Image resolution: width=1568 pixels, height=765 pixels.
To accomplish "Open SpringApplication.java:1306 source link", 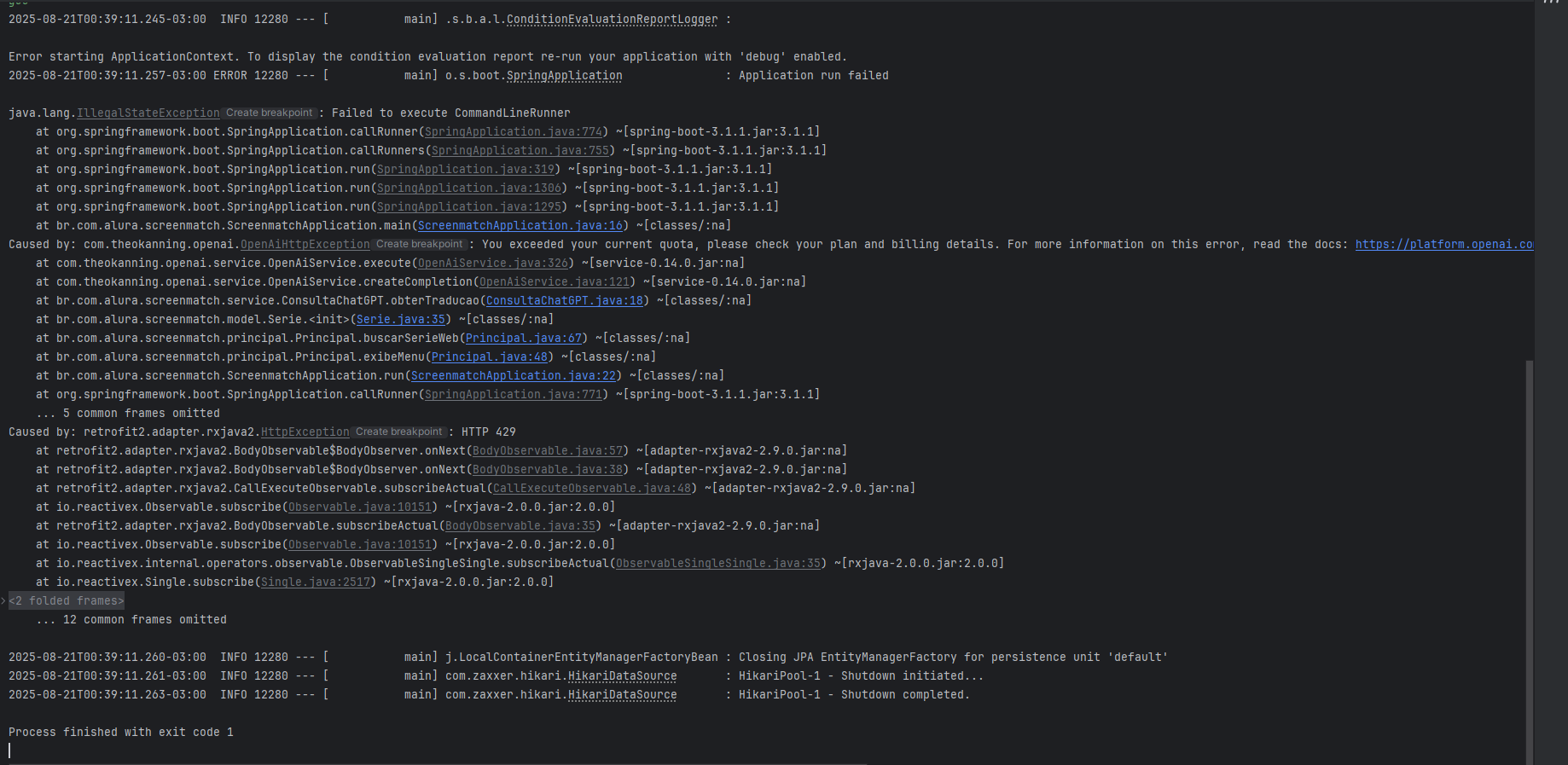I will (x=469, y=188).
